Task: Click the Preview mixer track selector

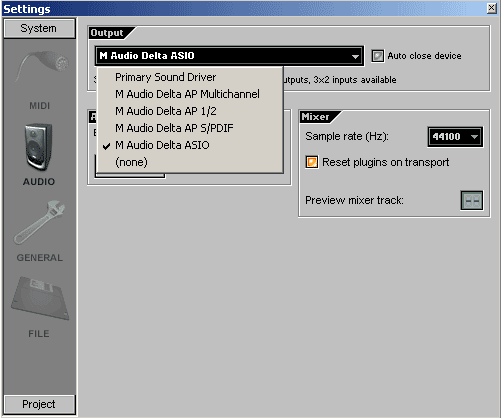Action: 471,200
